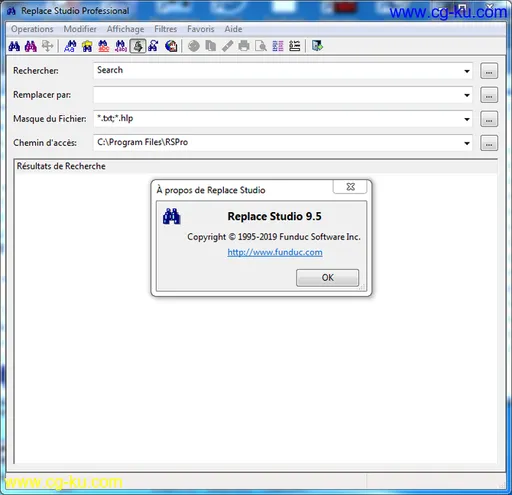
Task: Click the '...' button beside Remplacer par
Action: click(489, 95)
